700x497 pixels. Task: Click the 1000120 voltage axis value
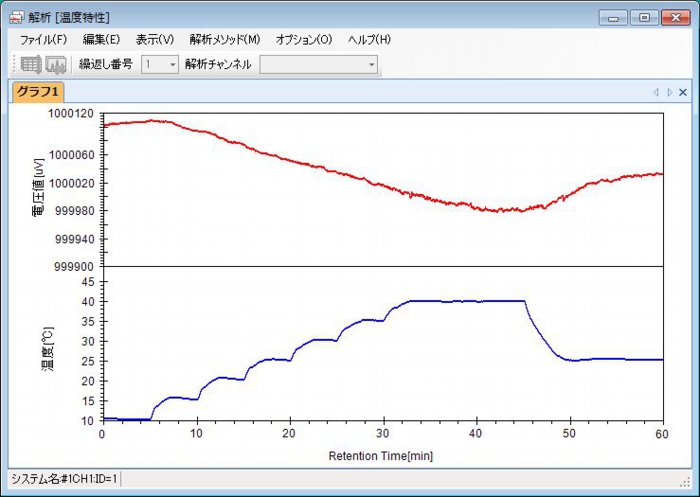[71, 114]
